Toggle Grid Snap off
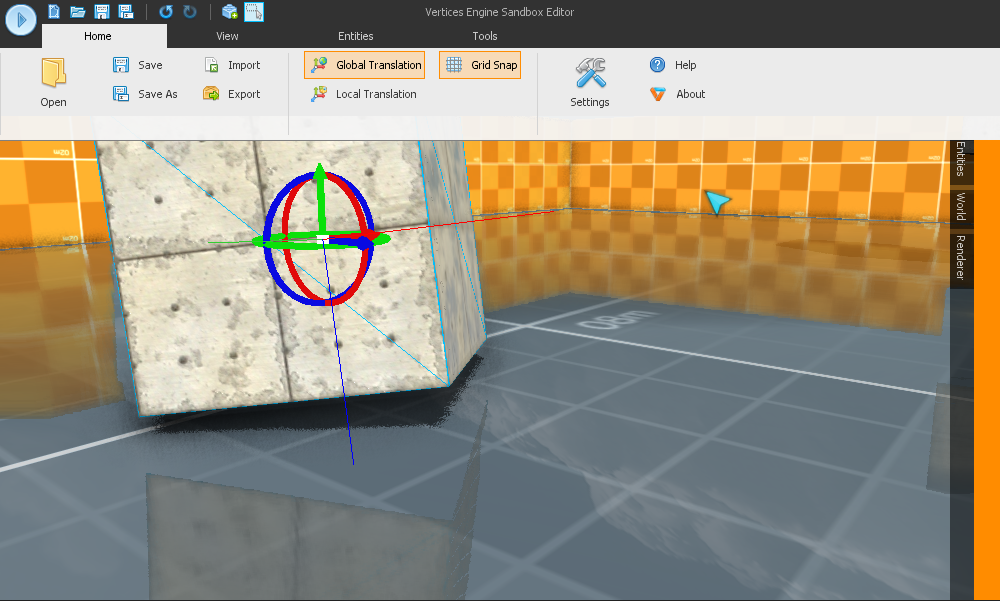This screenshot has width=1000, height=601. pos(480,65)
